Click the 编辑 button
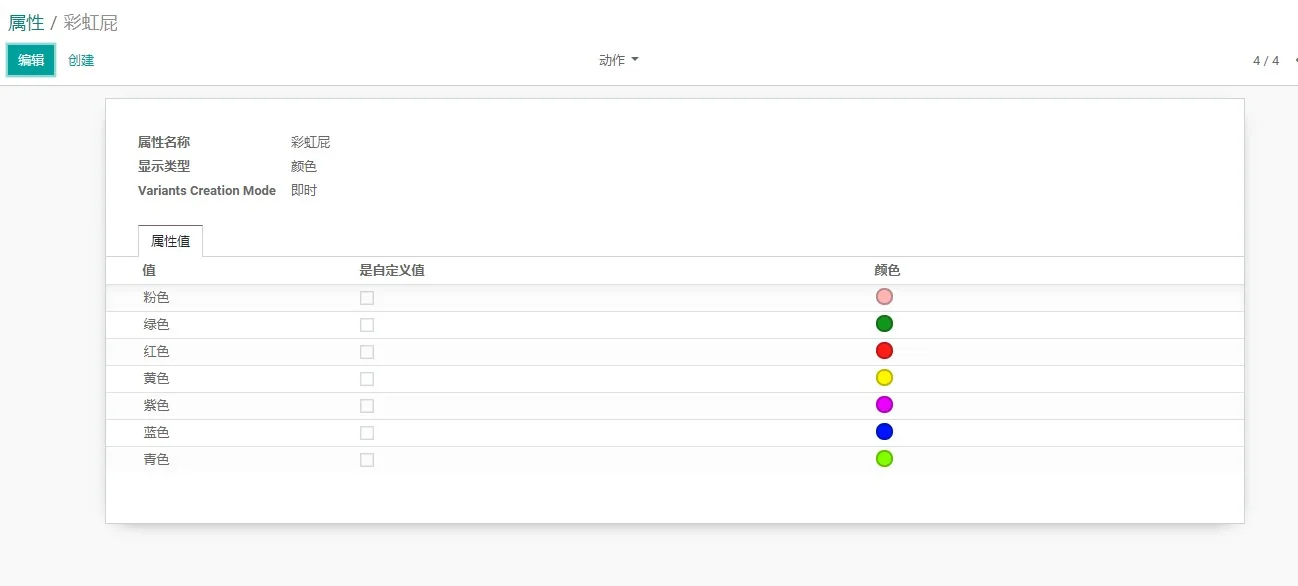 coord(30,60)
